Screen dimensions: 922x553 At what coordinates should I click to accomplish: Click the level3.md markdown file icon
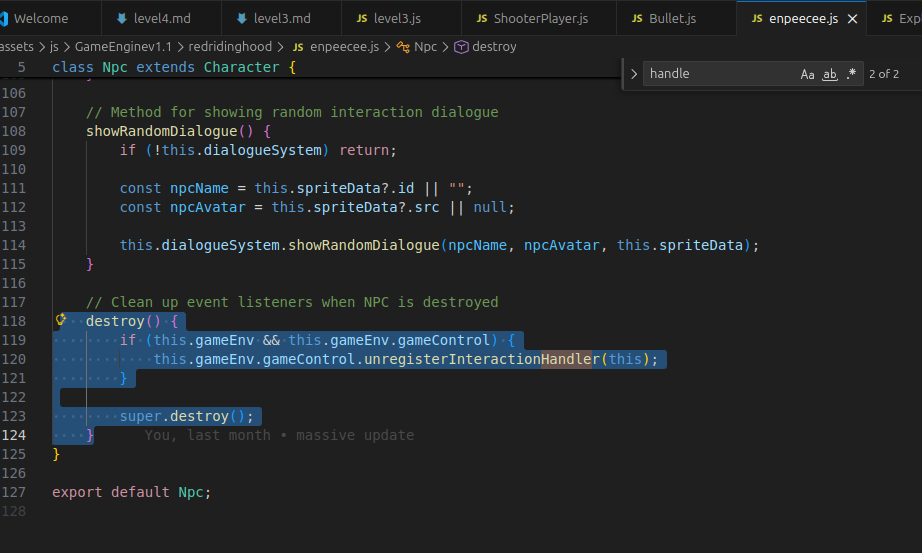(x=241, y=19)
